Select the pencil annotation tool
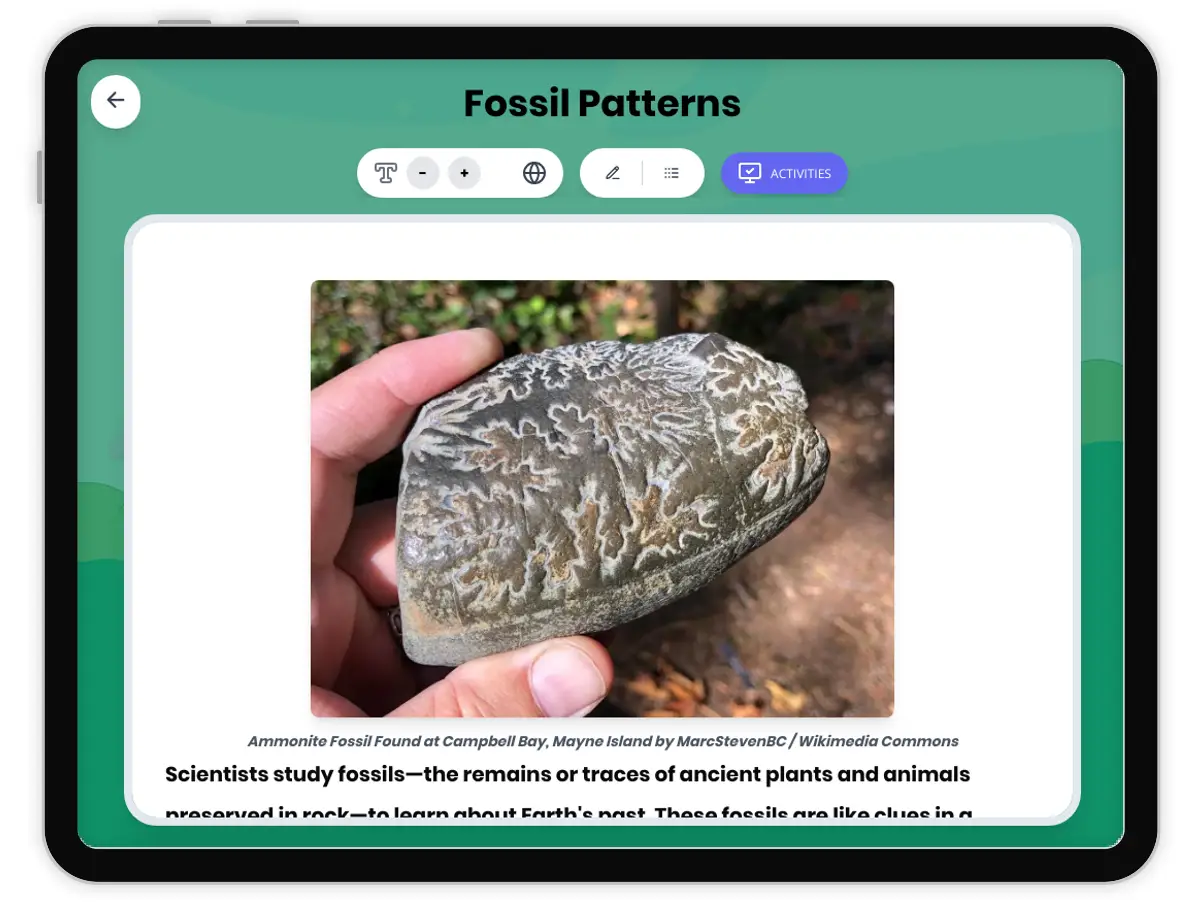This screenshot has width=1200, height=906. pos(612,174)
